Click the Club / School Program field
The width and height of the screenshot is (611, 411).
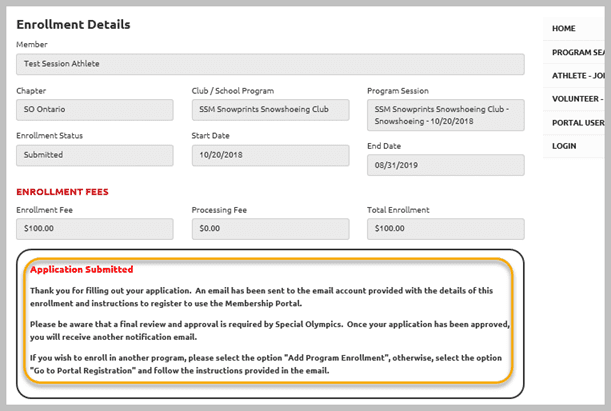click(270, 109)
